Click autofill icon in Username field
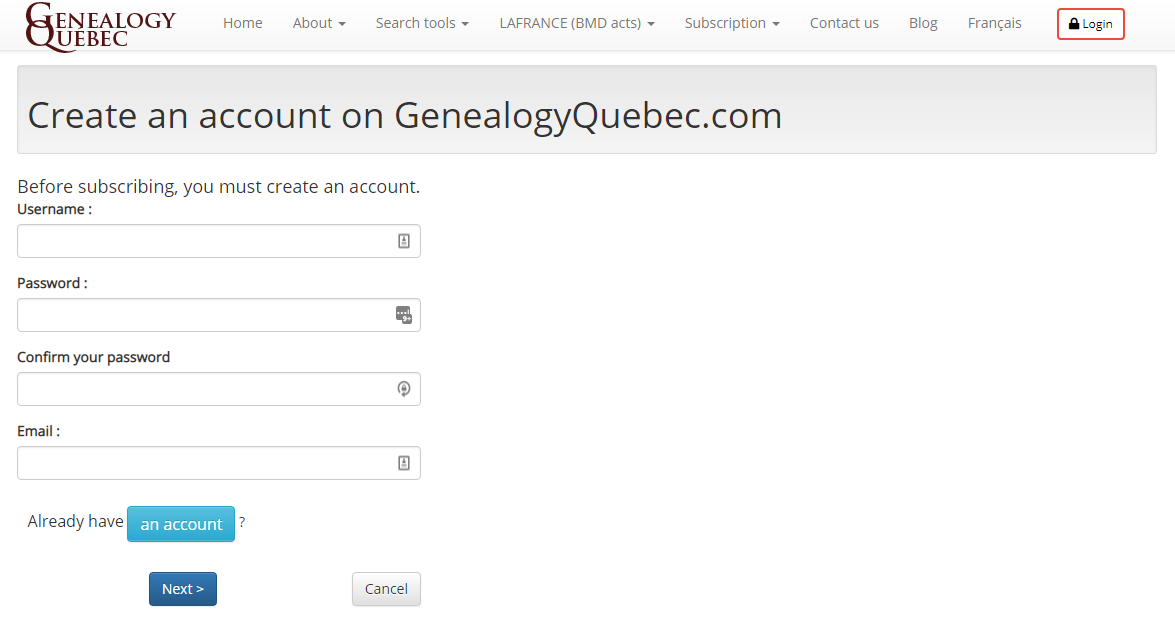Screen dimensions: 1175x625 [x=404, y=241]
